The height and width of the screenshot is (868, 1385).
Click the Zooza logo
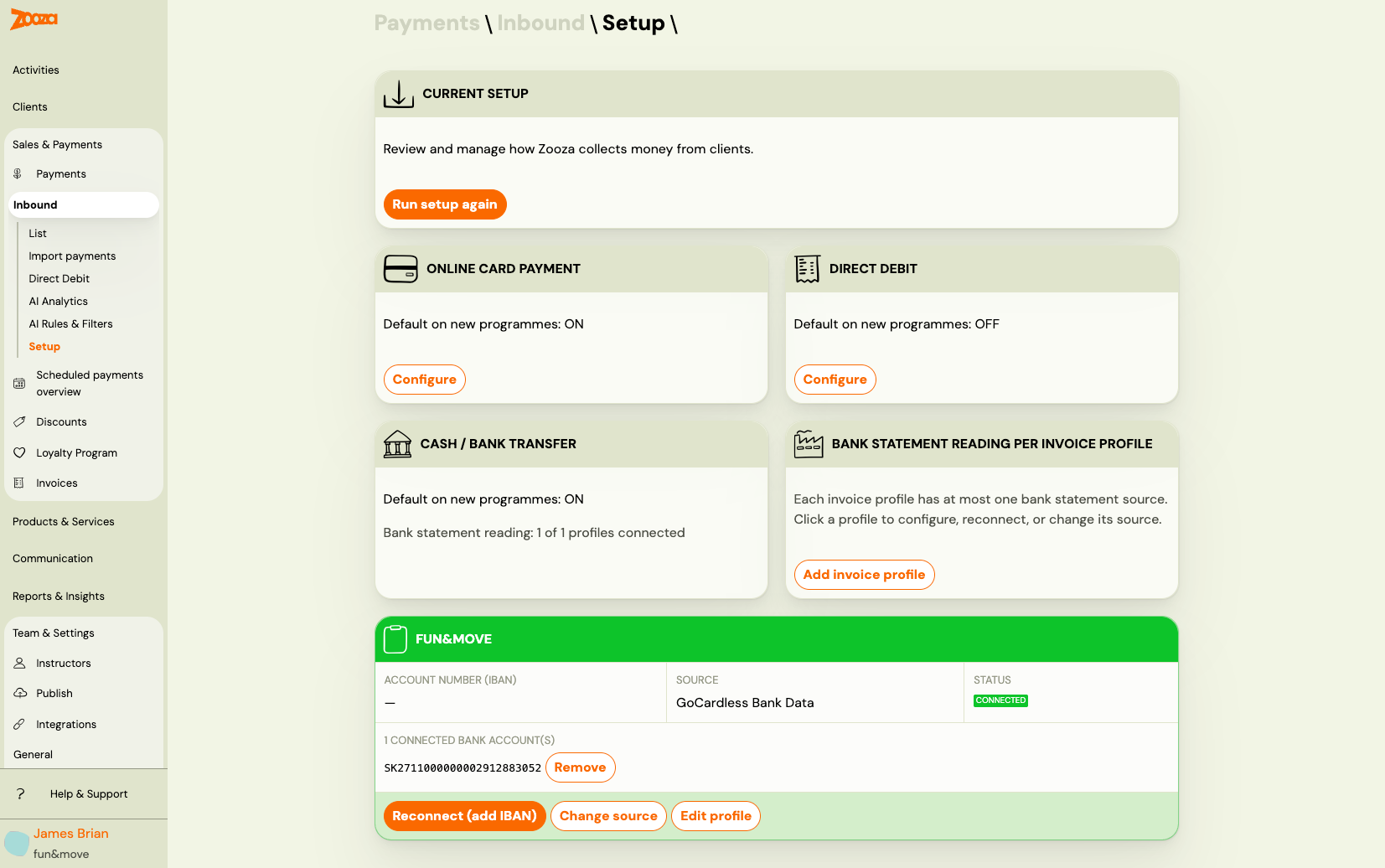point(33,19)
